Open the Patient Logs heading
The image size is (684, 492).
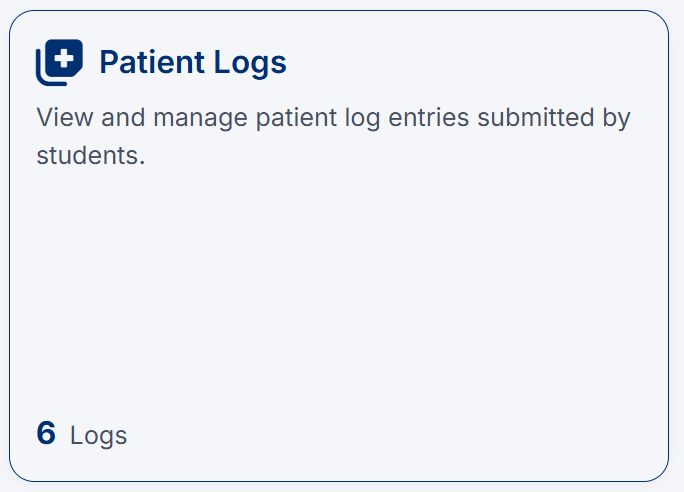click(x=192, y=63)
